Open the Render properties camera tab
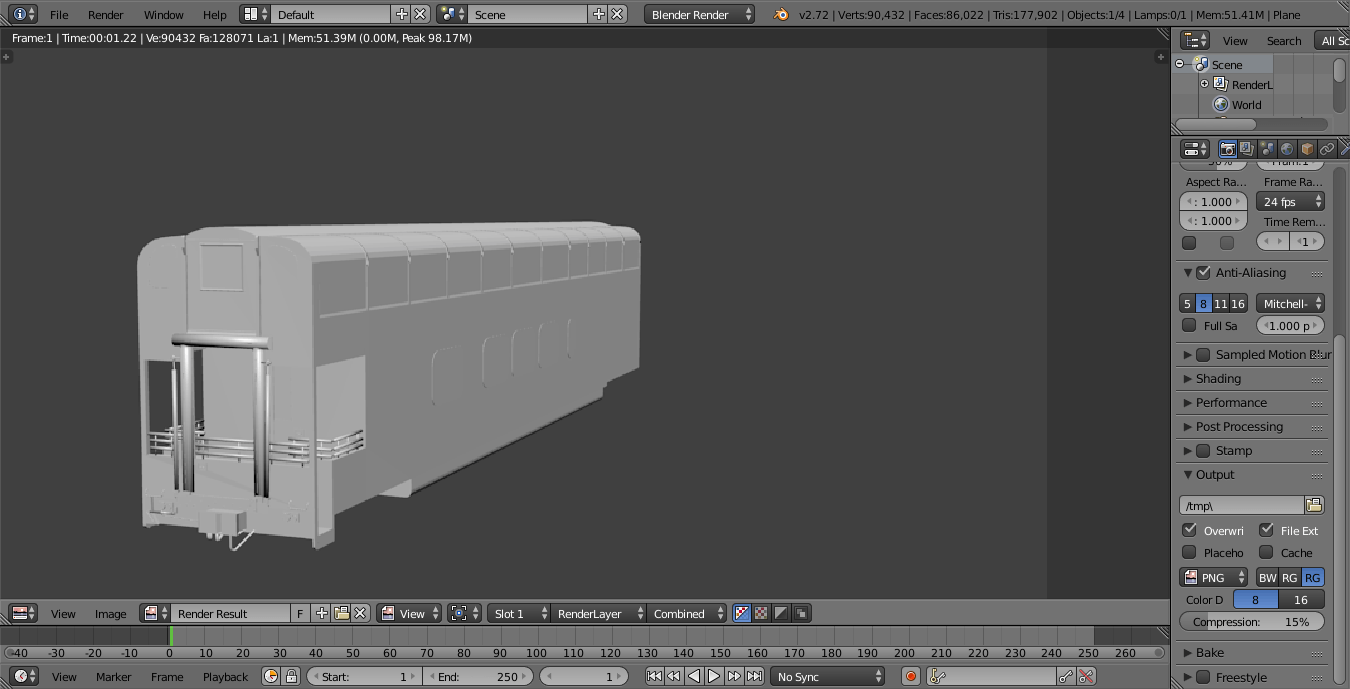The height and width of the screenshot is (689, 1350). [1227, 149]
